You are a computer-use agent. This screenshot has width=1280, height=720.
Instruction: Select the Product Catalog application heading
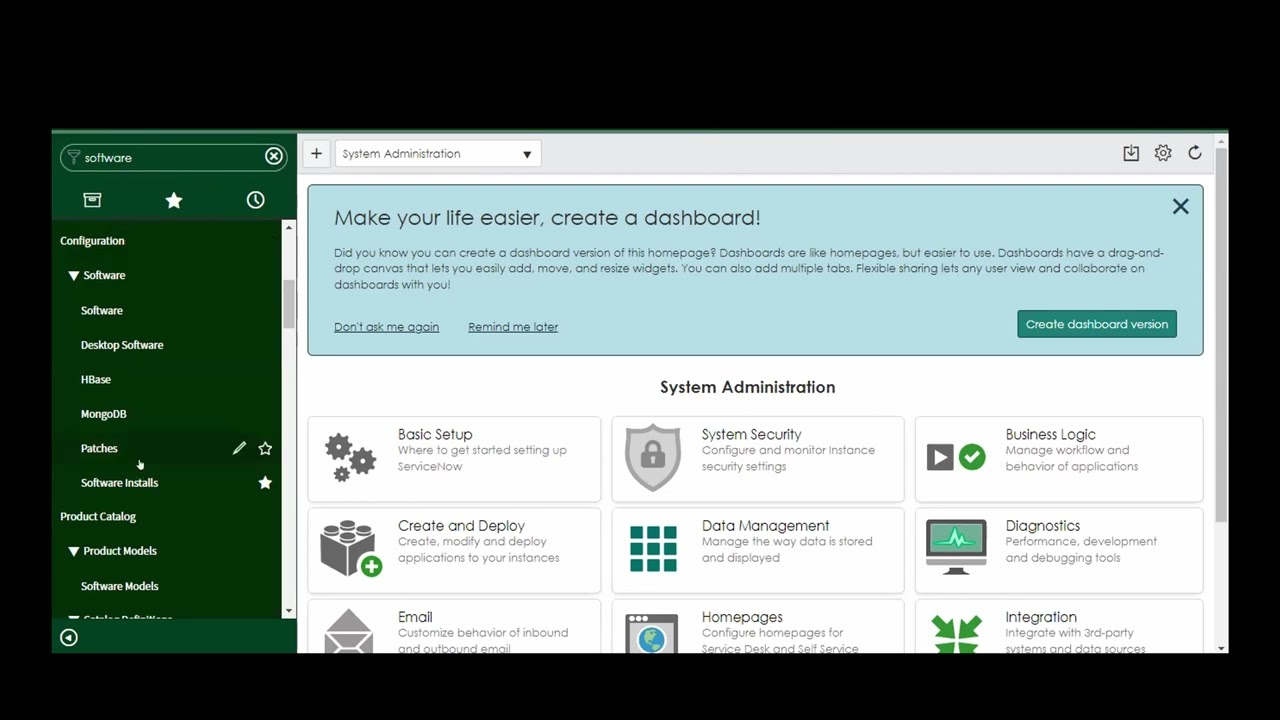98,517
